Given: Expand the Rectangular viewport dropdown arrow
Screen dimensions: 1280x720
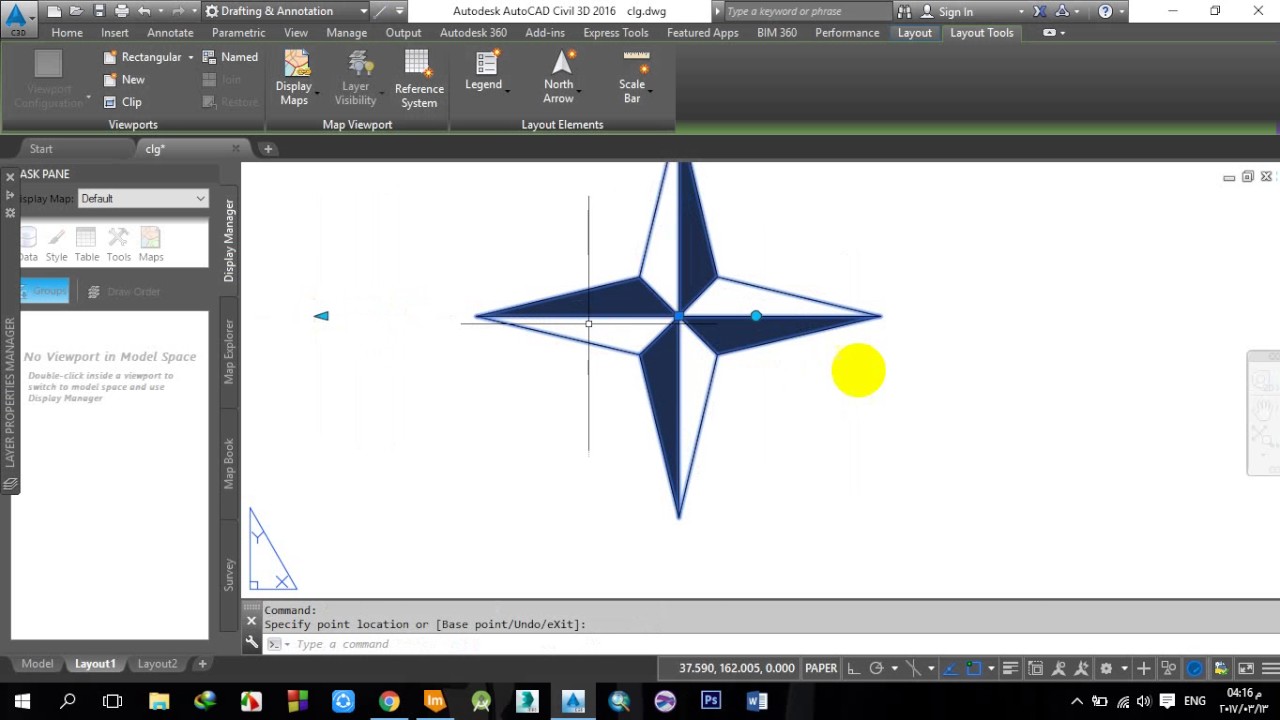Looking at the screenshot, I should [190, 58].
